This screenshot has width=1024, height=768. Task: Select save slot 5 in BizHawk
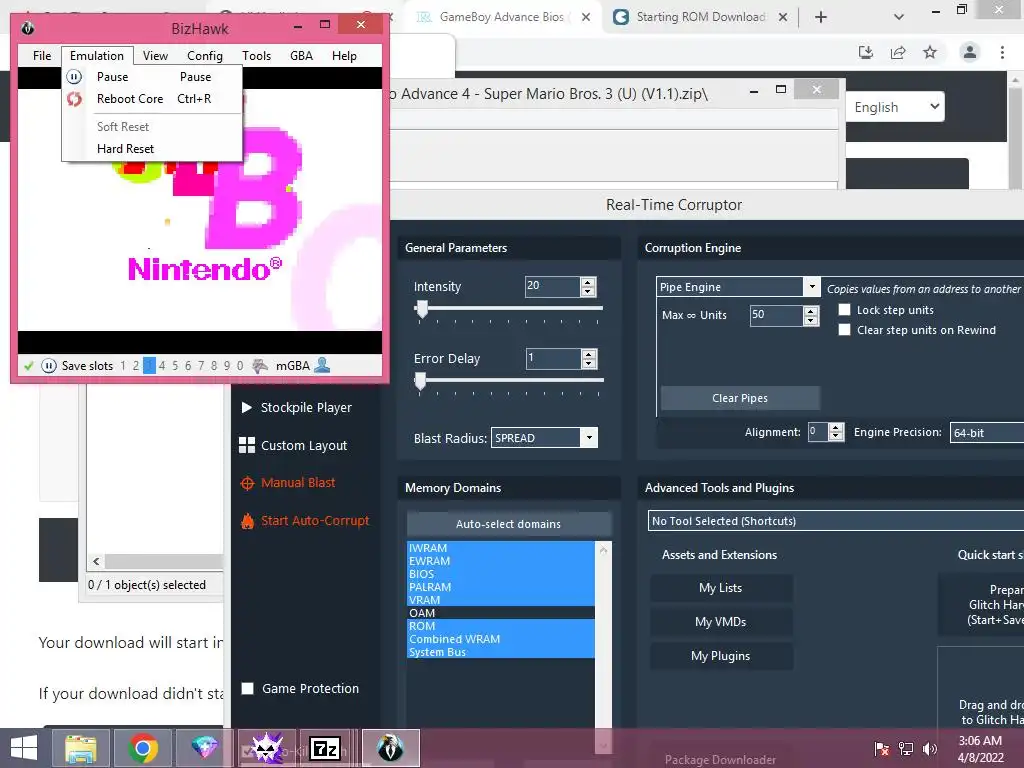pyautogui.click(x=175, y=366)
